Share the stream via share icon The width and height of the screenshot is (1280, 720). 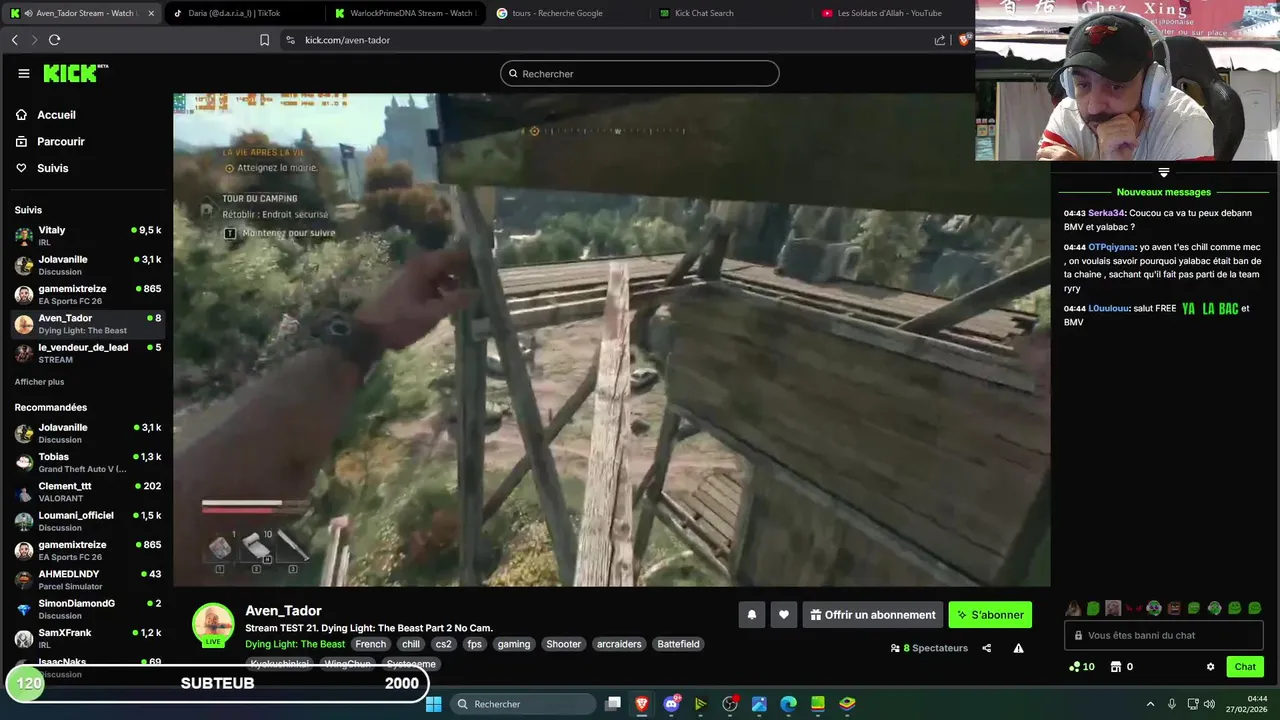coord(987,648)
